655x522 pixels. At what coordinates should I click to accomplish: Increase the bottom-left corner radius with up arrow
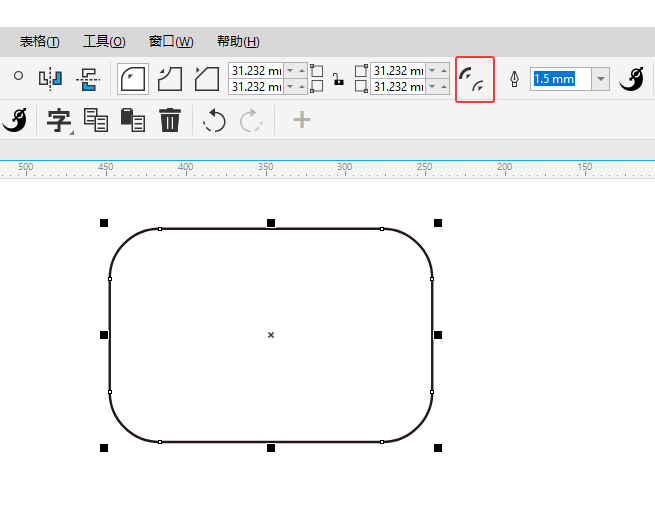(x=302, y=86)
